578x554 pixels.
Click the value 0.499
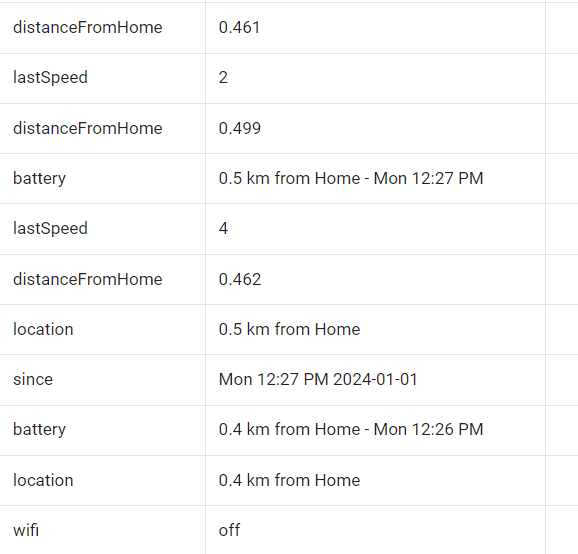pos(240,129)
